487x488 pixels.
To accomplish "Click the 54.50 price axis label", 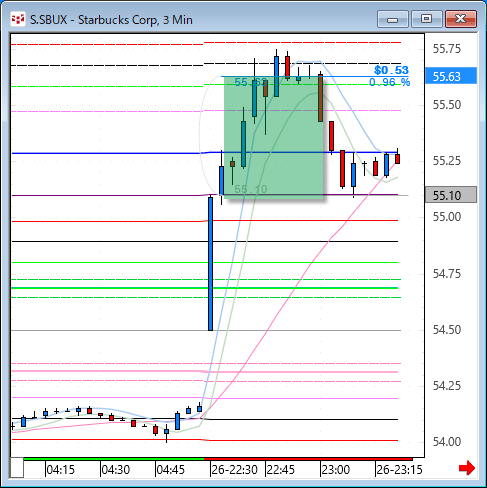I will click(447, 330).
